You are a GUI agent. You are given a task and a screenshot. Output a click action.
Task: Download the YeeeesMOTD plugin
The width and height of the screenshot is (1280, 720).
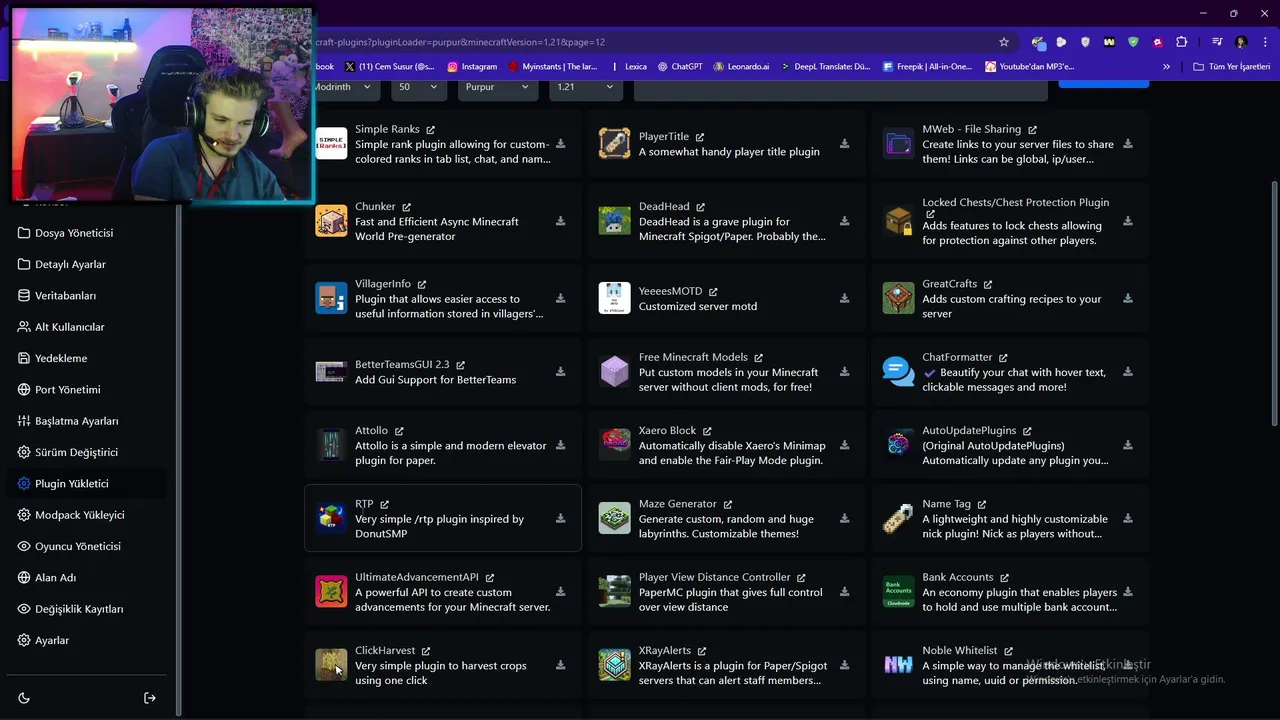click(x=844, y=298)
